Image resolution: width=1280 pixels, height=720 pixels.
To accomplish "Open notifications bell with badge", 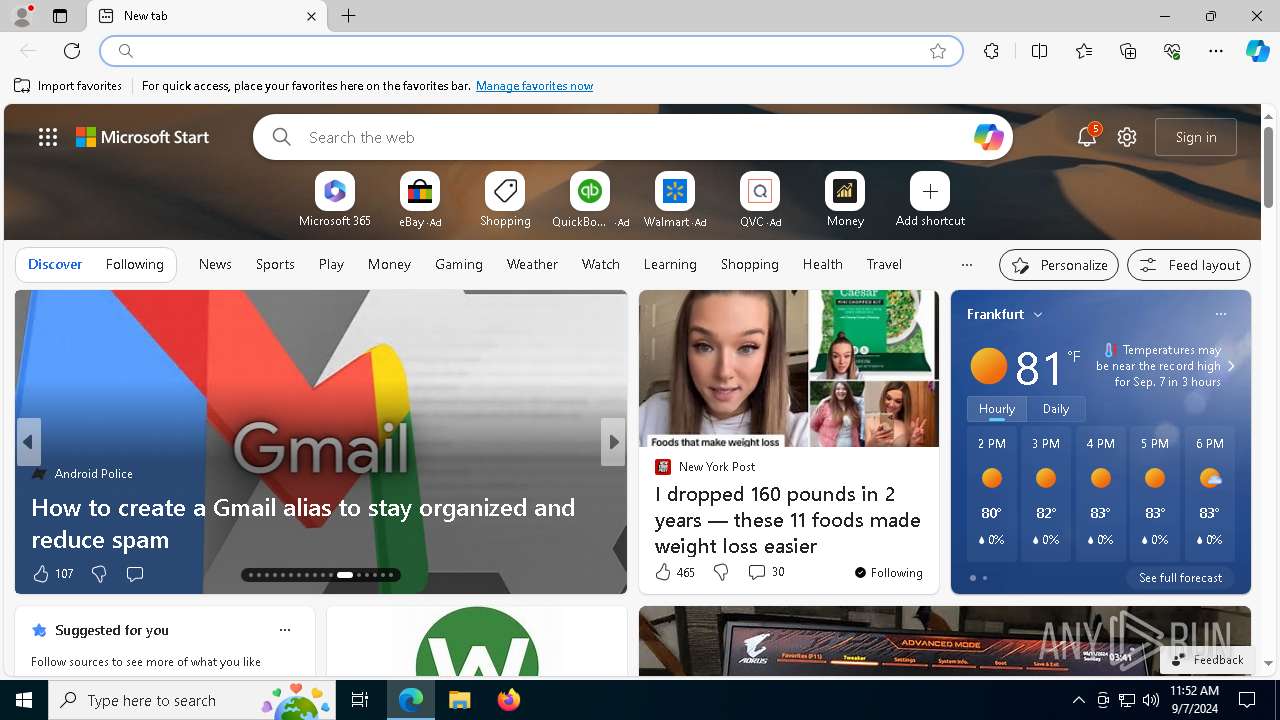I will tap(1087, 137).
